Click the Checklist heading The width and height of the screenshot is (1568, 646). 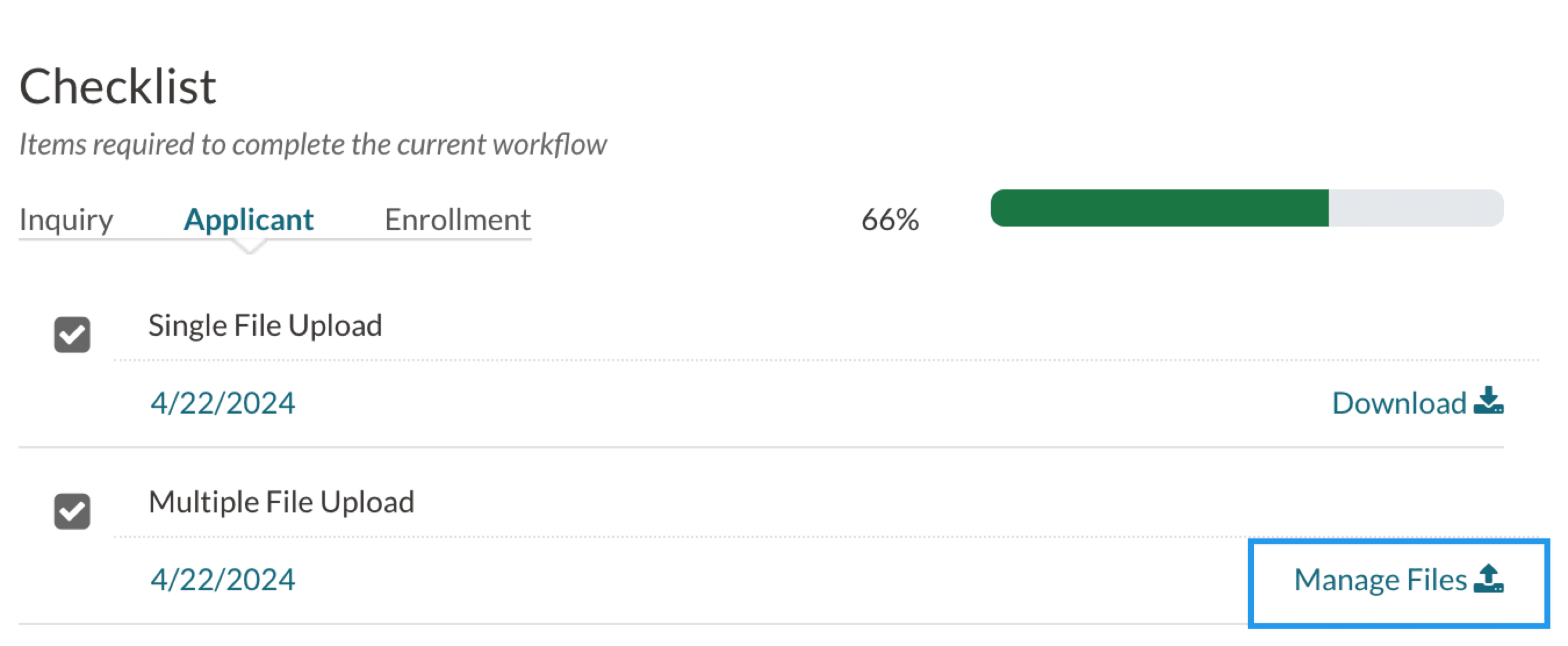coord(117,87)
